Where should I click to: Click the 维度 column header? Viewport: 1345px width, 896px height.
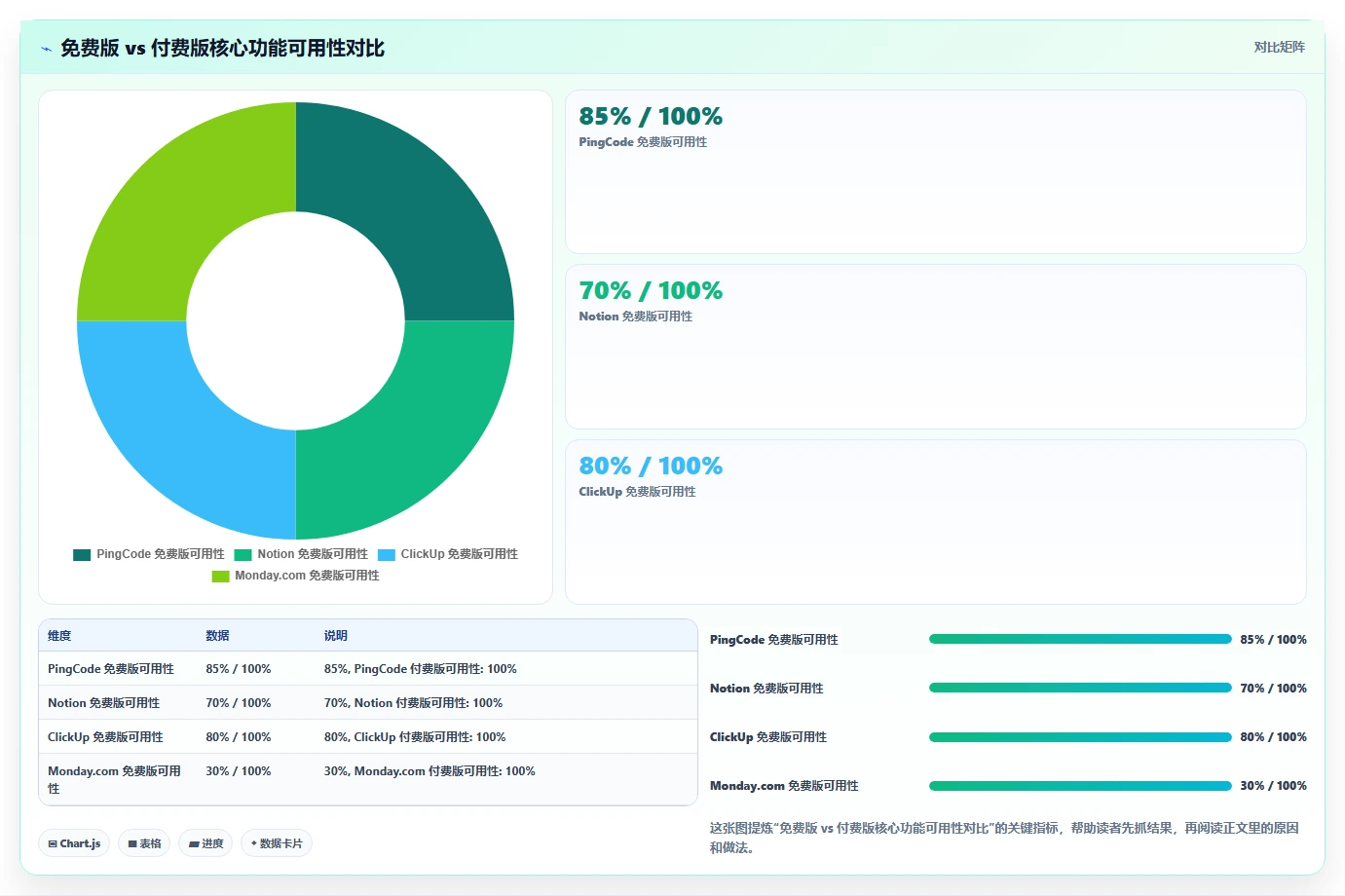(59, 636)
